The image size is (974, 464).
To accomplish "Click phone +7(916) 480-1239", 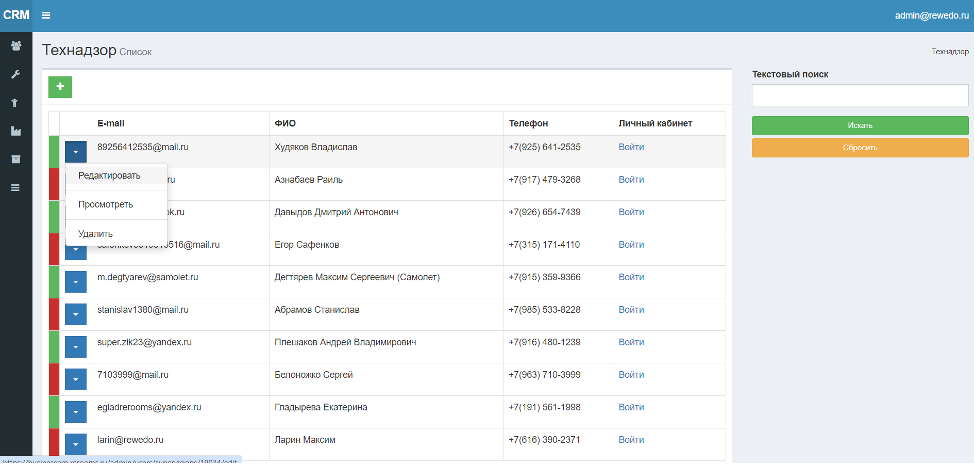I will tap(544, 342).
